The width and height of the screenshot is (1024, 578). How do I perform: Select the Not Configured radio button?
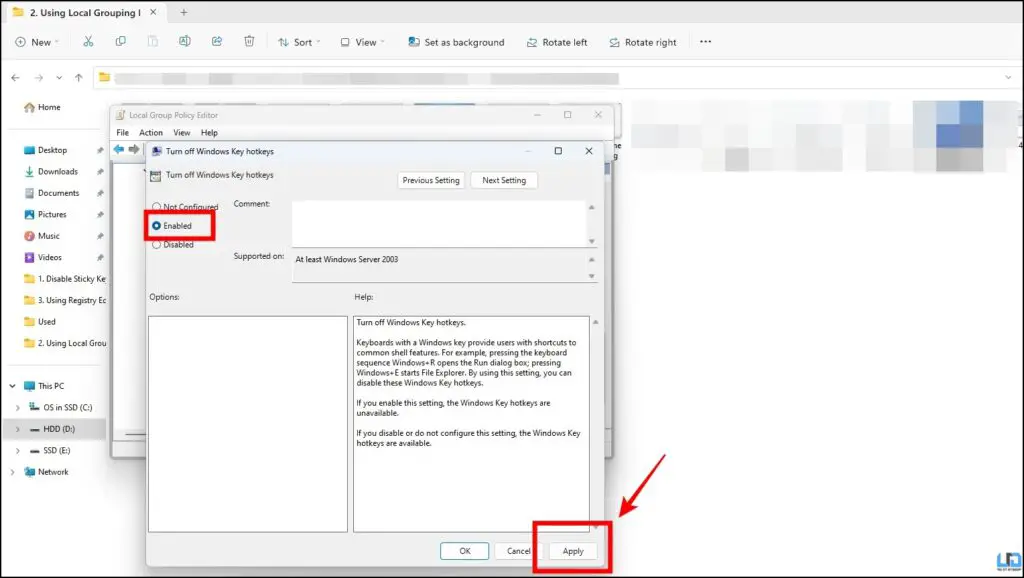pos(157,206)
